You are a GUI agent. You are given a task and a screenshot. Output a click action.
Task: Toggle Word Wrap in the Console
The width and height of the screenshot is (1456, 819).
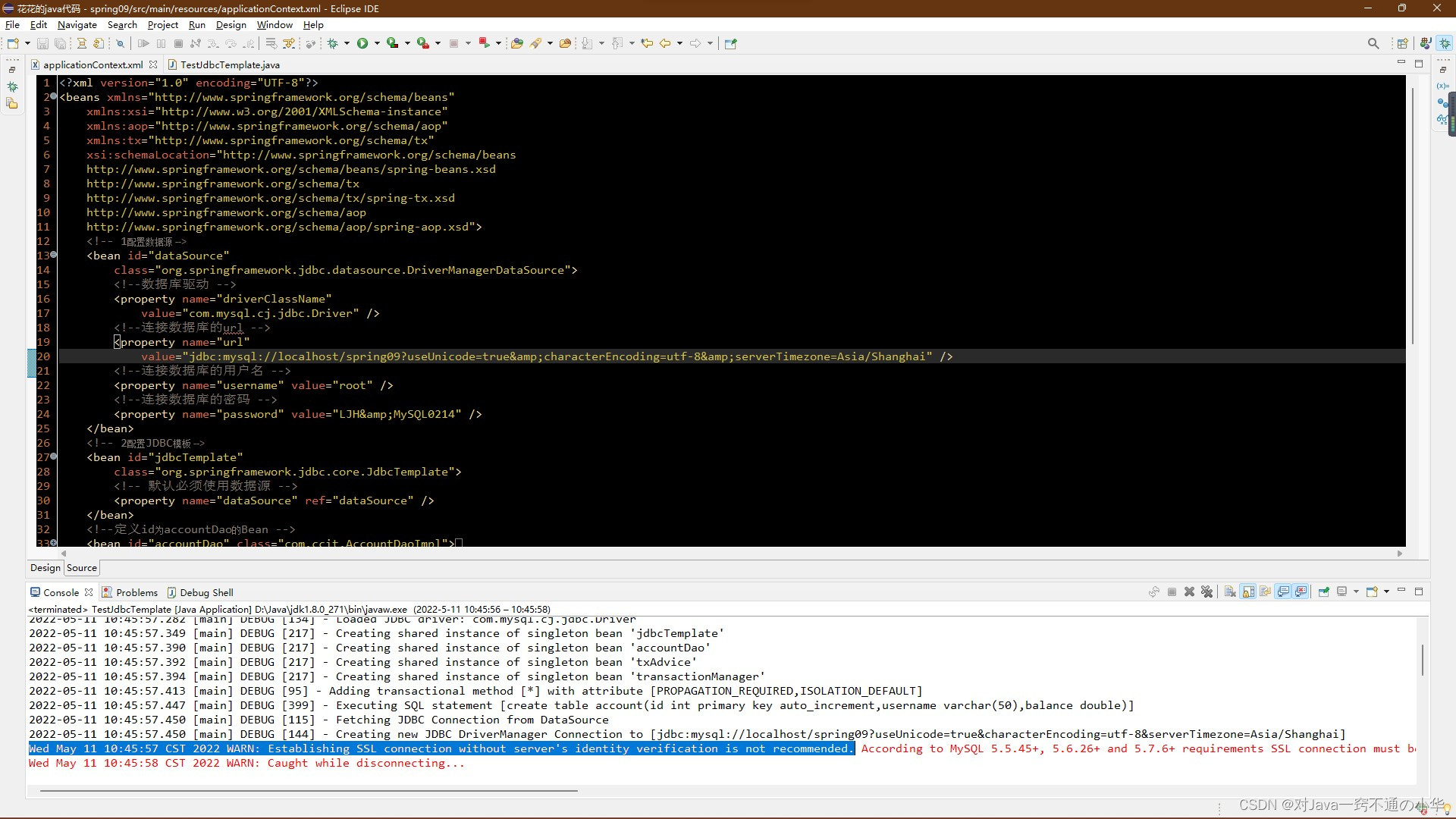(1264, 592)
